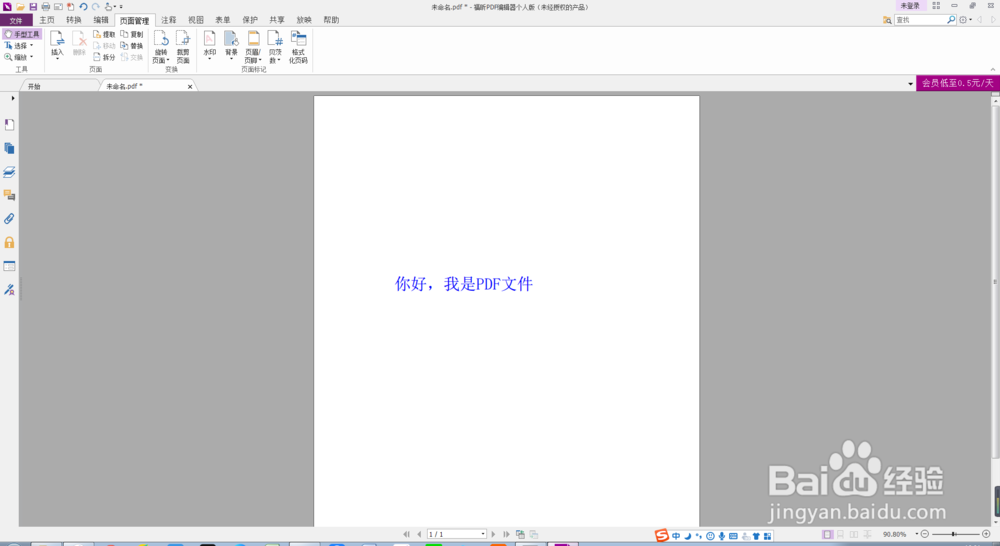
Task: Open the attachments paperclip panel
Action: pos(10,219)
